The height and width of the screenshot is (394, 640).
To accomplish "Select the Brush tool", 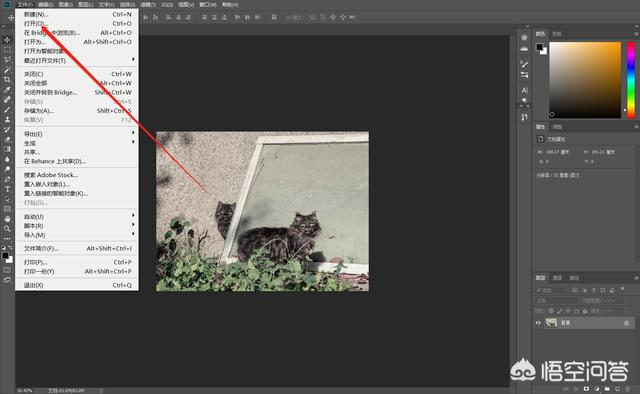I will pos(7,109).
